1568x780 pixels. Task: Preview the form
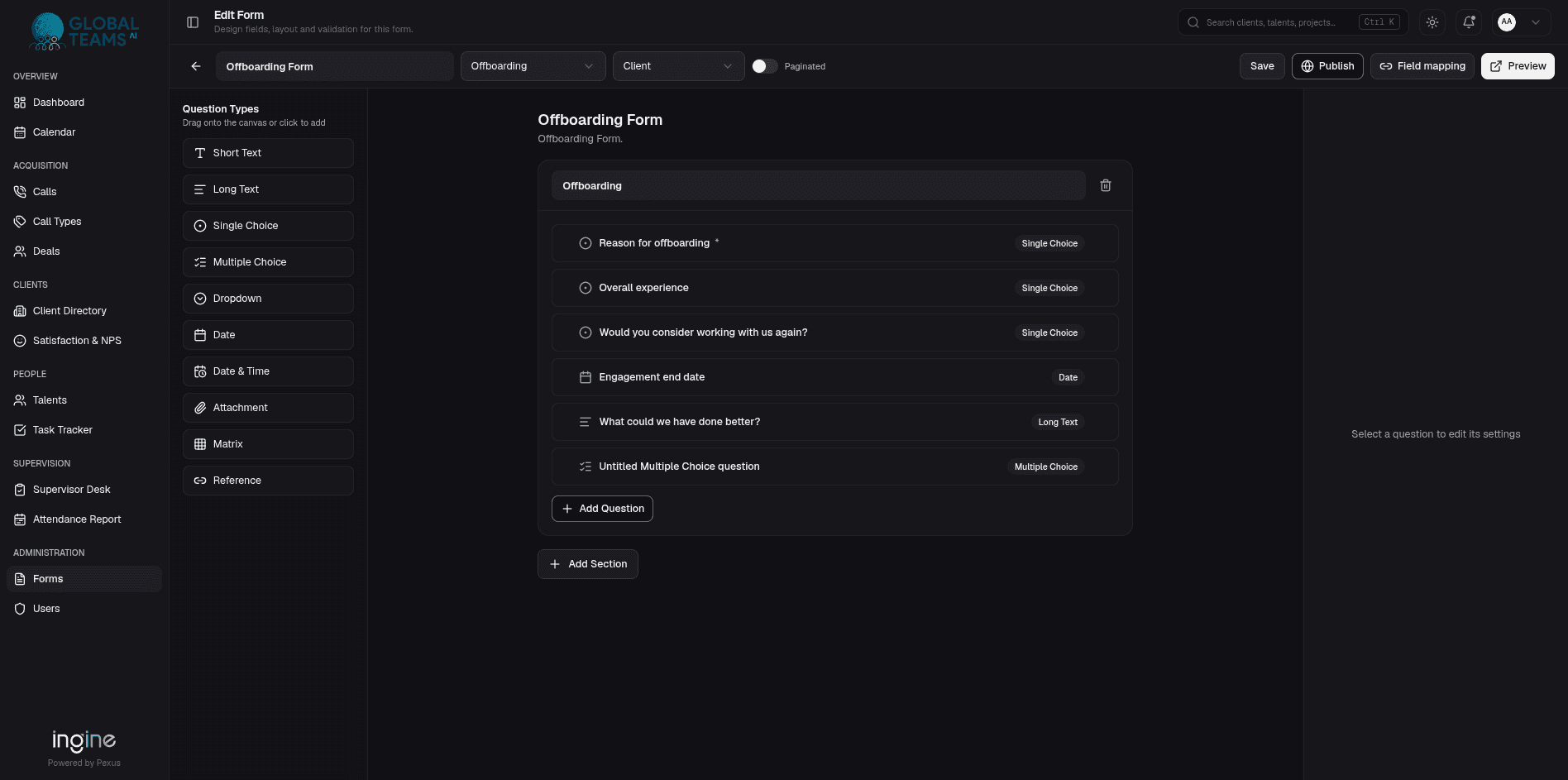tap(1518, 66)
